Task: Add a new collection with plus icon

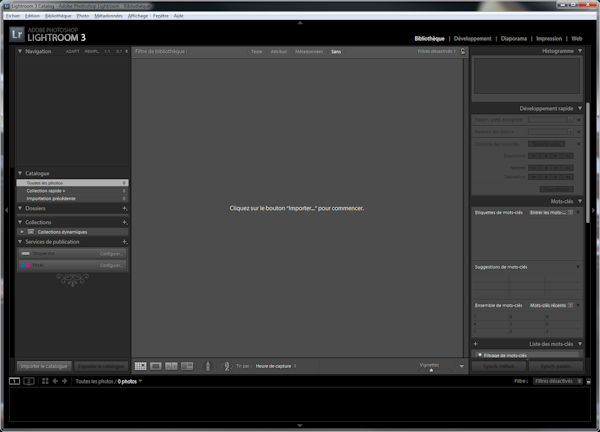Action: (x=124, y=222)
